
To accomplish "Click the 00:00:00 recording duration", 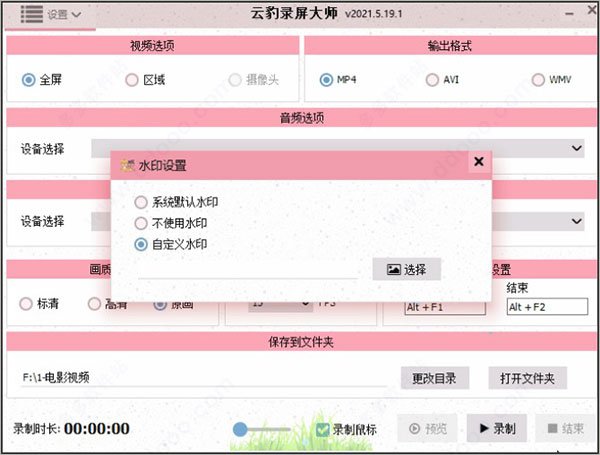I will (97, 429).
